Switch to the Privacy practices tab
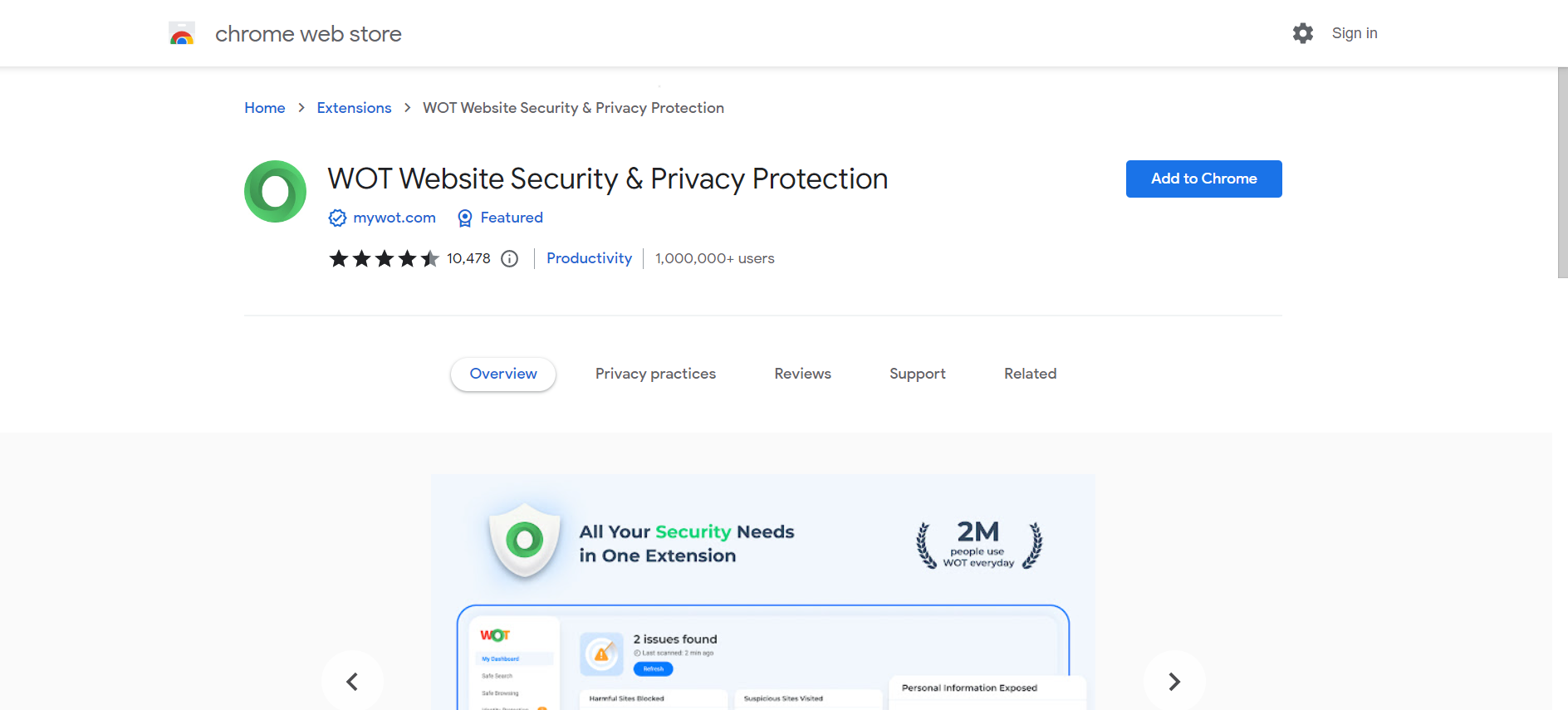1568x710 pixels. pyautogui.click(x=655, y=374)
